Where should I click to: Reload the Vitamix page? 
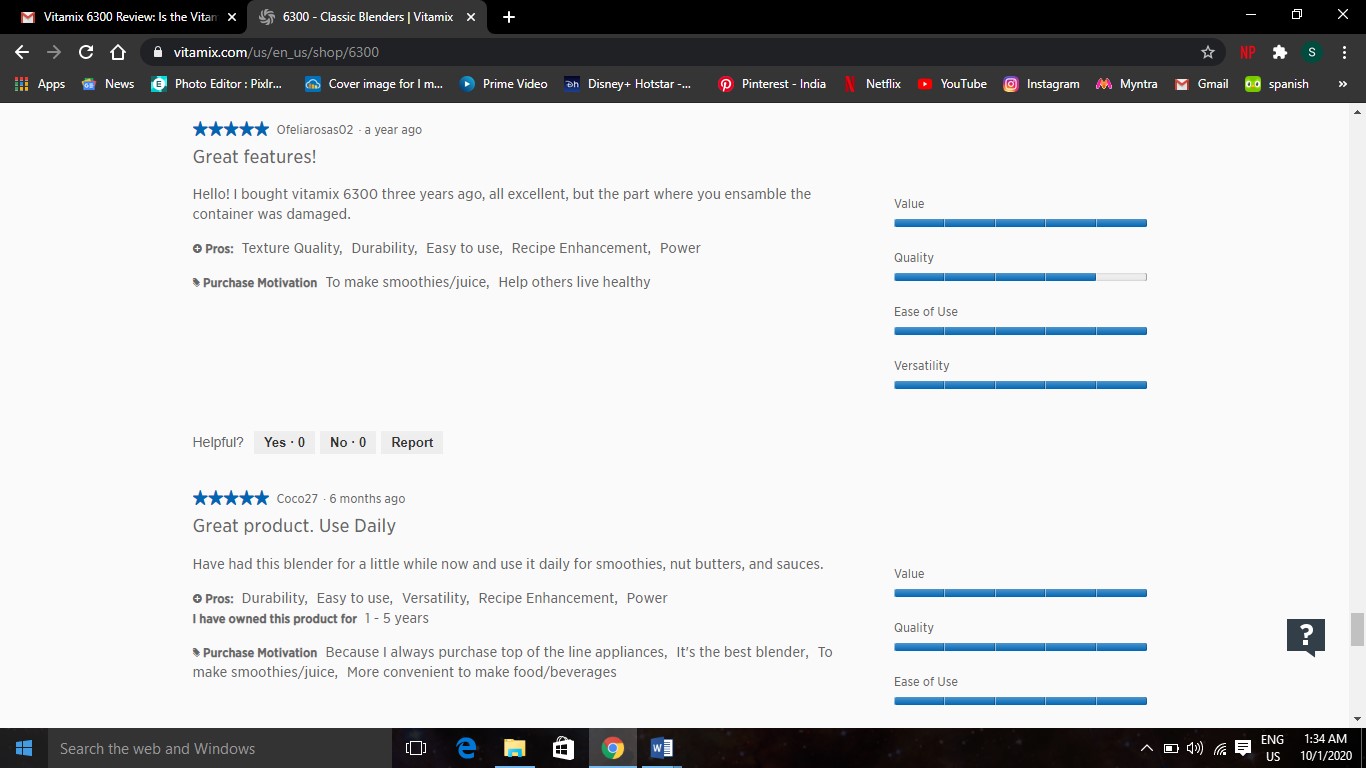86,52
